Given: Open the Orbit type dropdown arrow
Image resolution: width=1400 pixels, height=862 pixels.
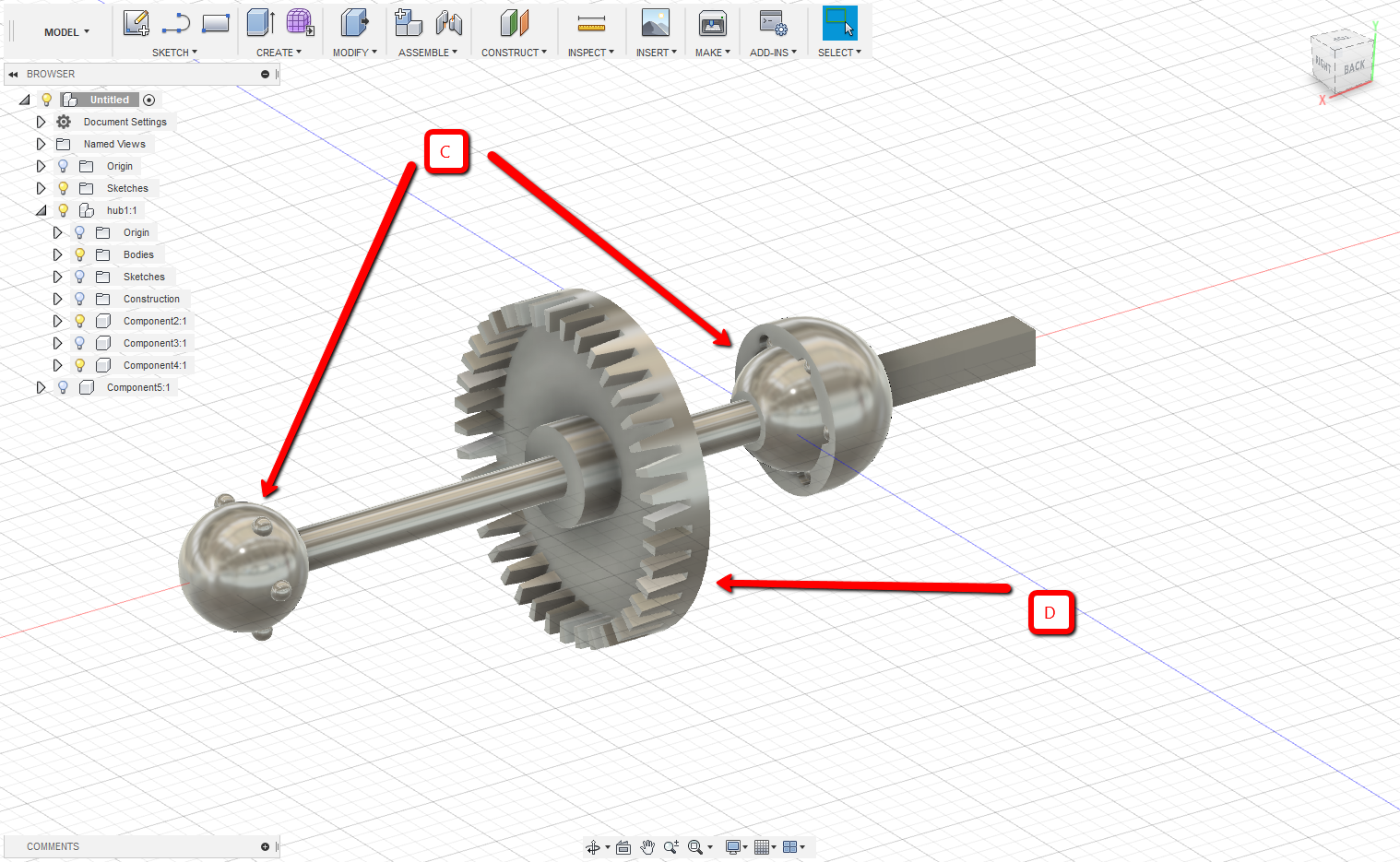Looking at the screenshot, I should (x=608, y=847).
